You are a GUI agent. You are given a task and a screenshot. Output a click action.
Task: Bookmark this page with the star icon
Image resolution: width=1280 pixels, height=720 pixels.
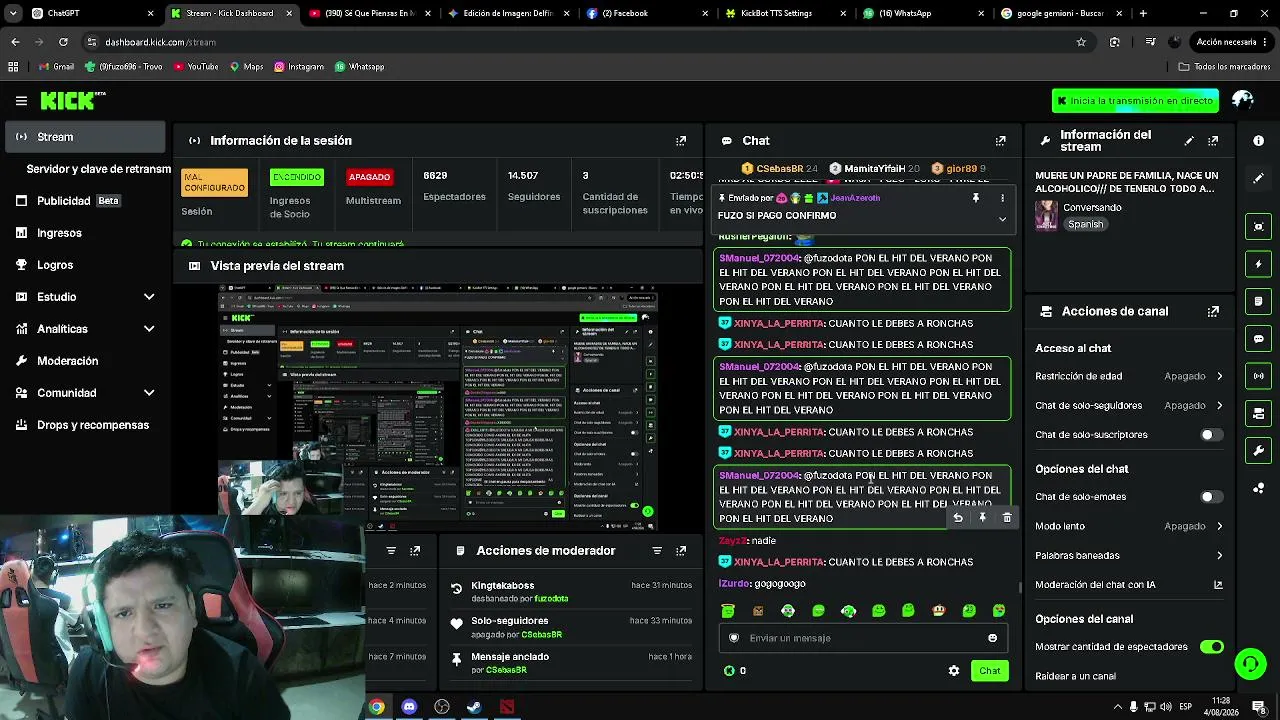(x=1081, y=42)
